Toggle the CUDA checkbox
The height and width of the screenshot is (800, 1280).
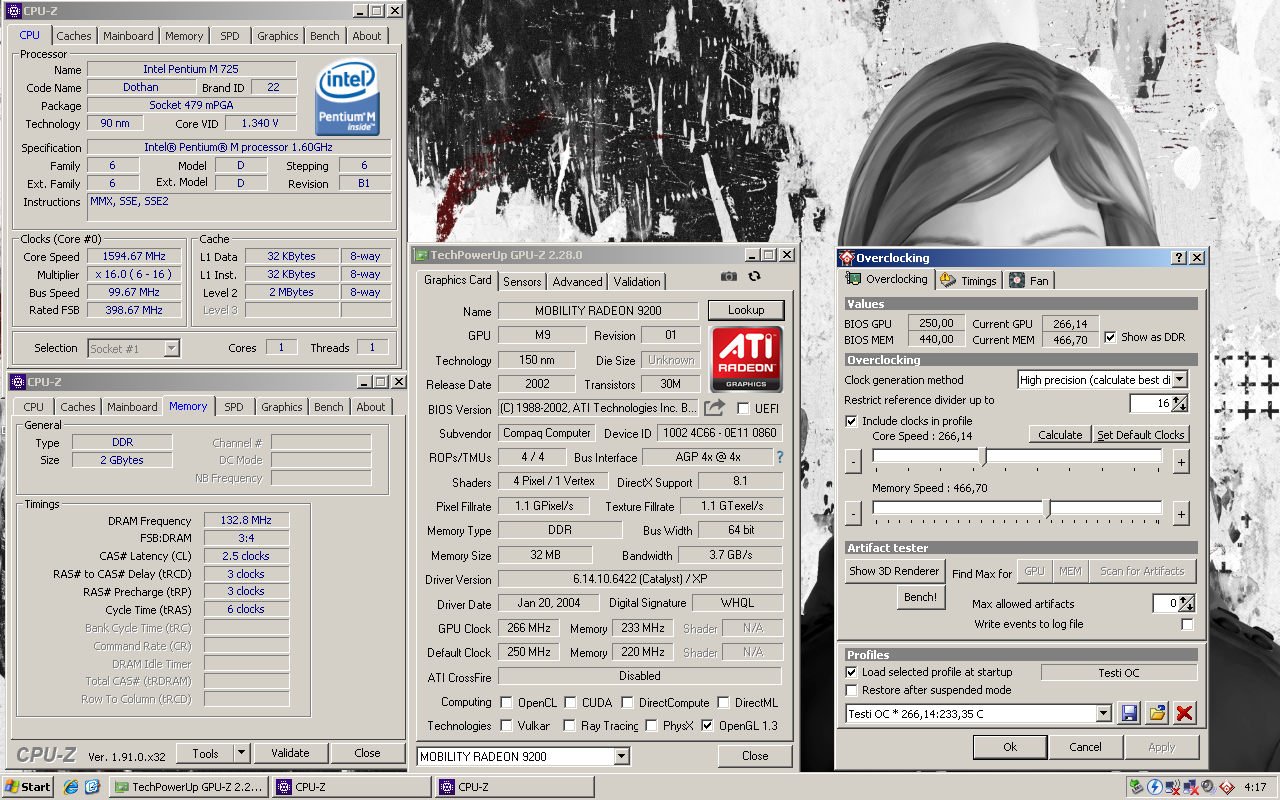pyautogui.click(x=570, y=702)
